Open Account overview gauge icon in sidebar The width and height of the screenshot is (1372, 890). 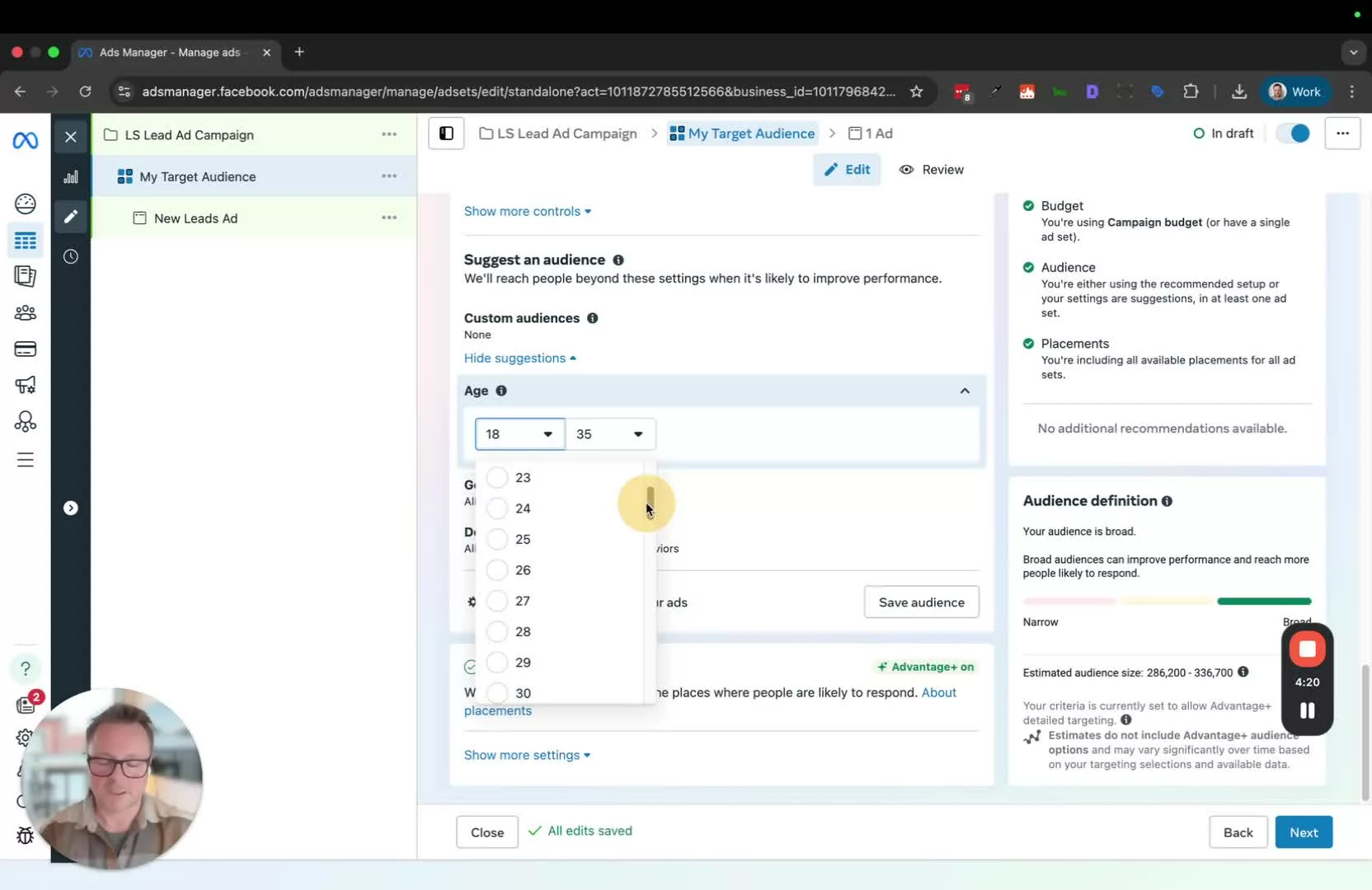pyautogui.click(x=25, y=204)
